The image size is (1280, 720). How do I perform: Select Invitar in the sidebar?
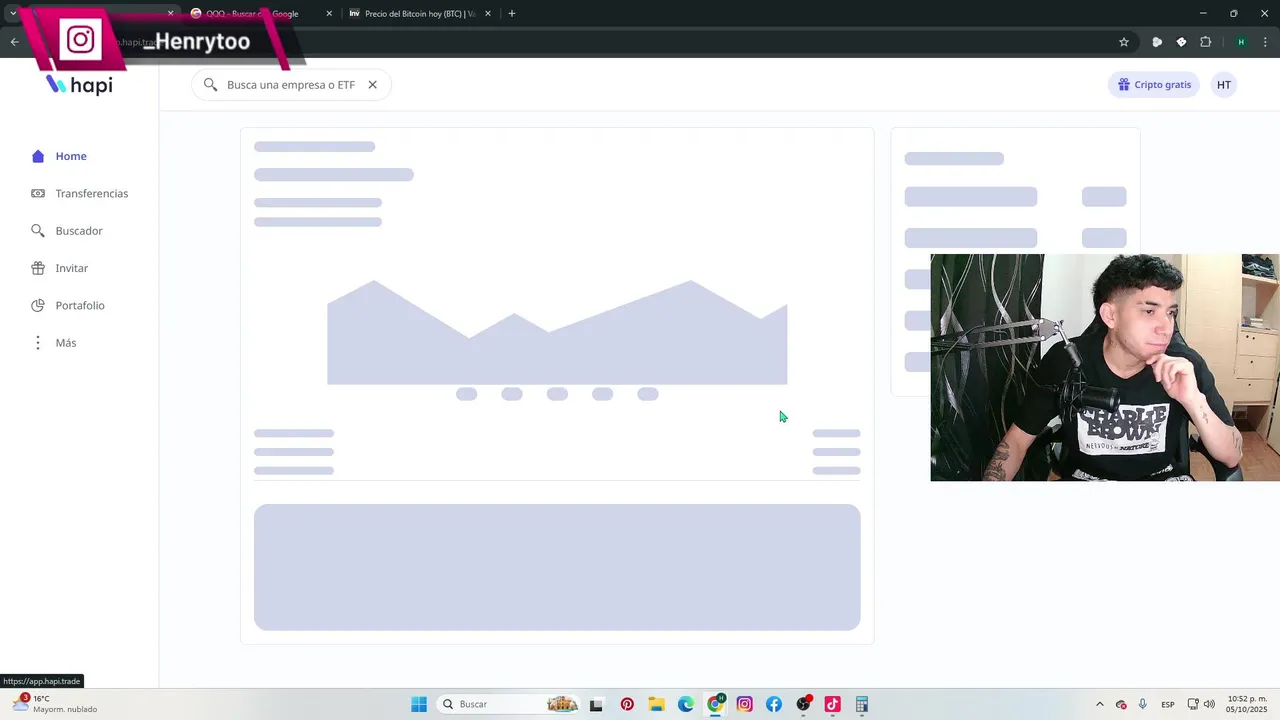coord(59,268)
